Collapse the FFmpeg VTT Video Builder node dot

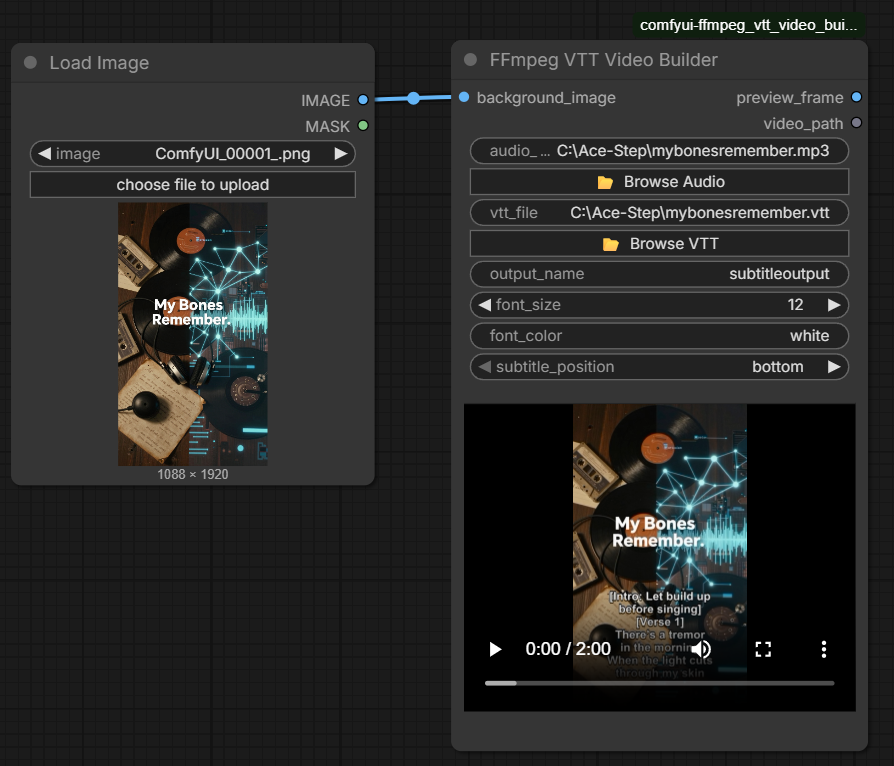pyautogui.click(x=470, y=60)
